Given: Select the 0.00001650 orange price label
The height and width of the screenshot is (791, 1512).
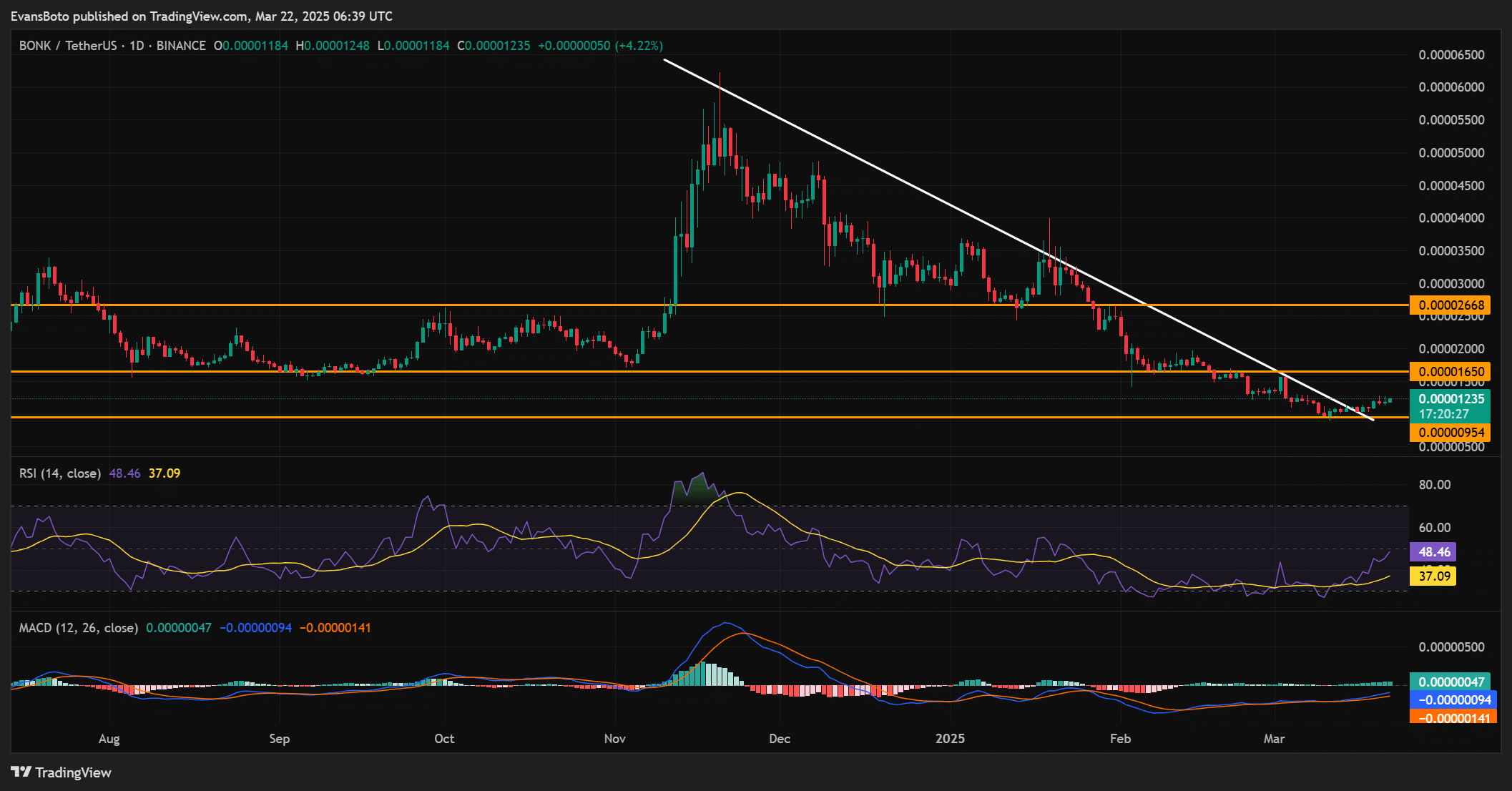Looking at the screenshot, I should (x=1450, y=372).
